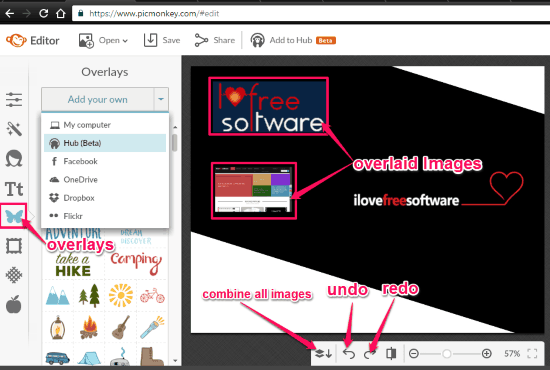The height and width of the screenshot is (370, 550).
Task: Open the Open menu dropdown
Action: pos(103,40)
